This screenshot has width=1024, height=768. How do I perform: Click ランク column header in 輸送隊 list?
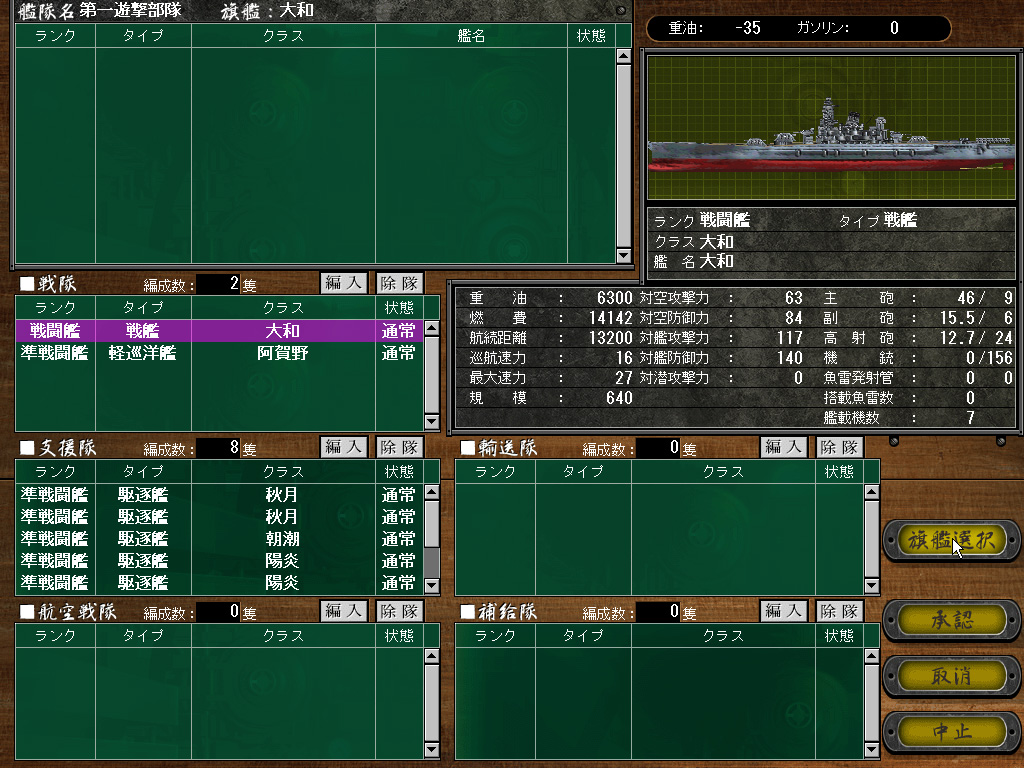pos(495,472)
